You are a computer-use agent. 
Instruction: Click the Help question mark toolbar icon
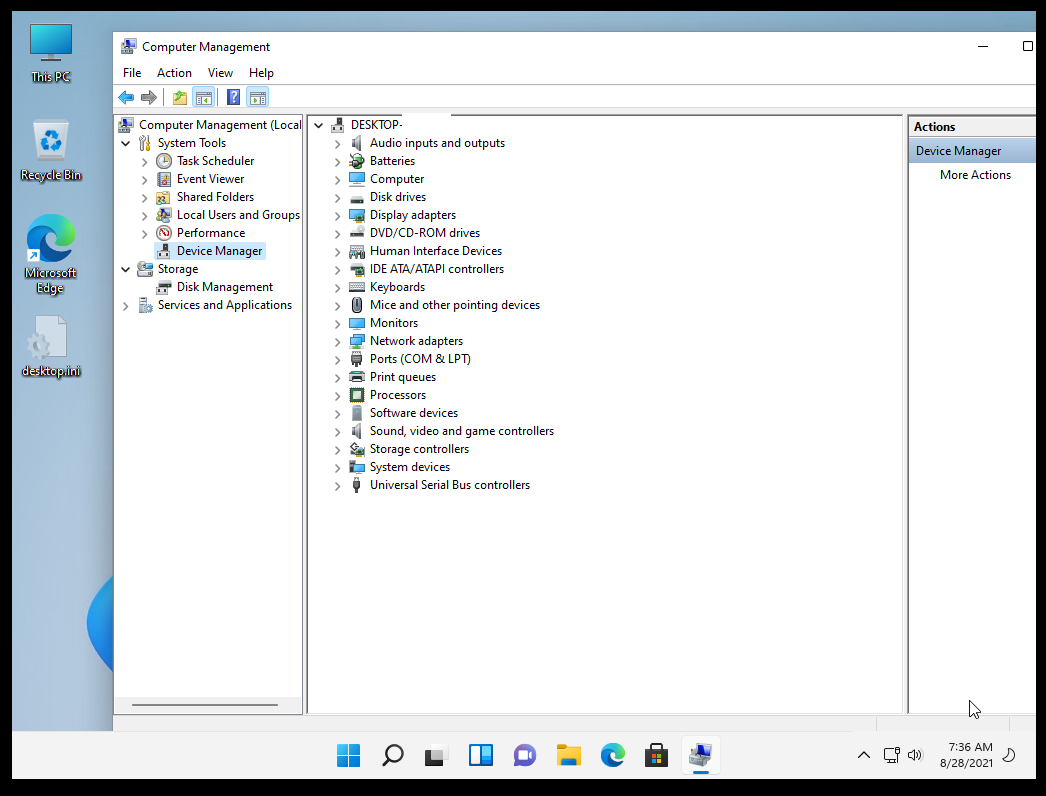[x=233, y=97]
